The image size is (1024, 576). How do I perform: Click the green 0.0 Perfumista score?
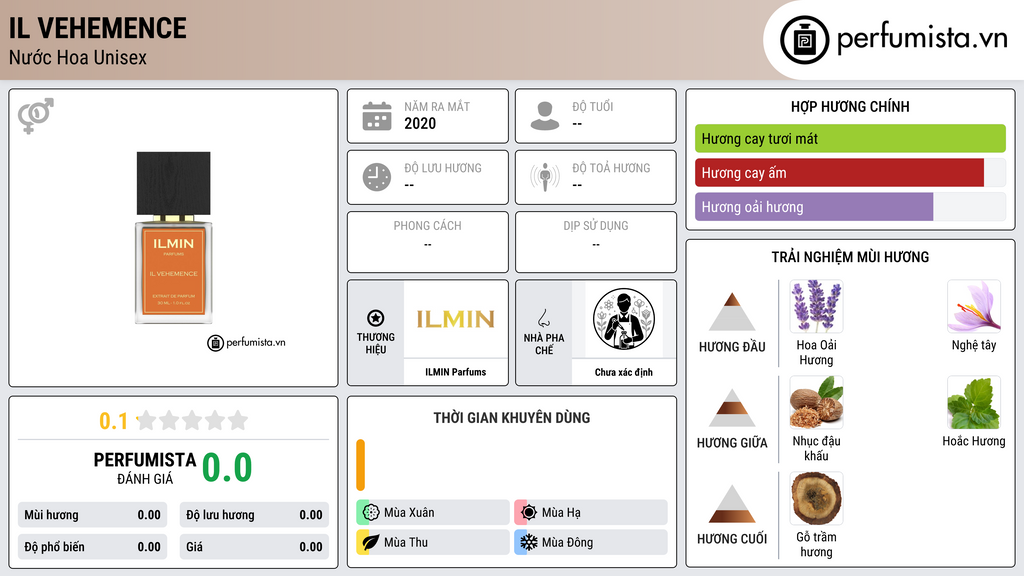pyautogui.click(x=227, y=467)
